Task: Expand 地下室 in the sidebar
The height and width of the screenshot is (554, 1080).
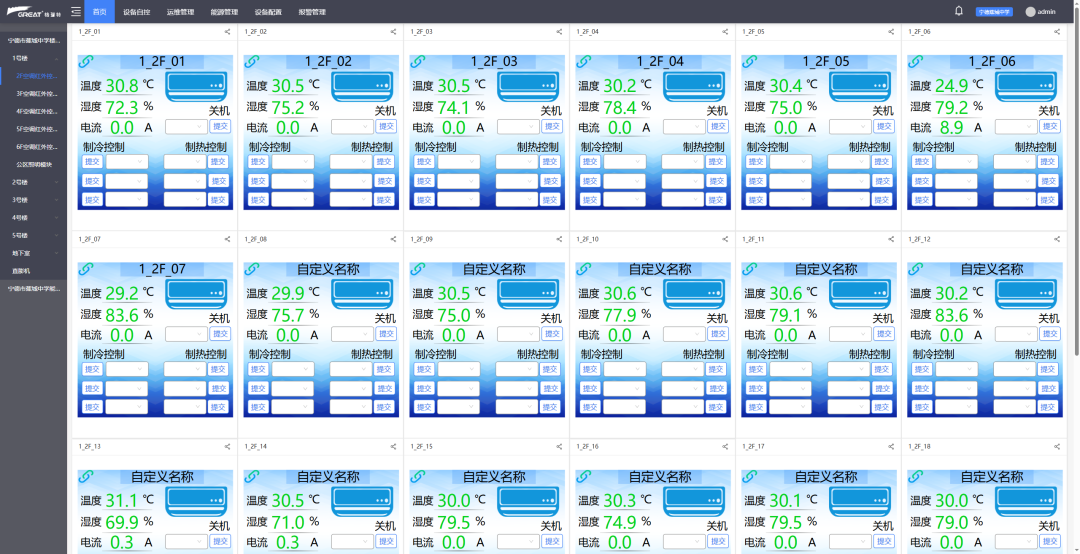Action: [x=33, y=253]
